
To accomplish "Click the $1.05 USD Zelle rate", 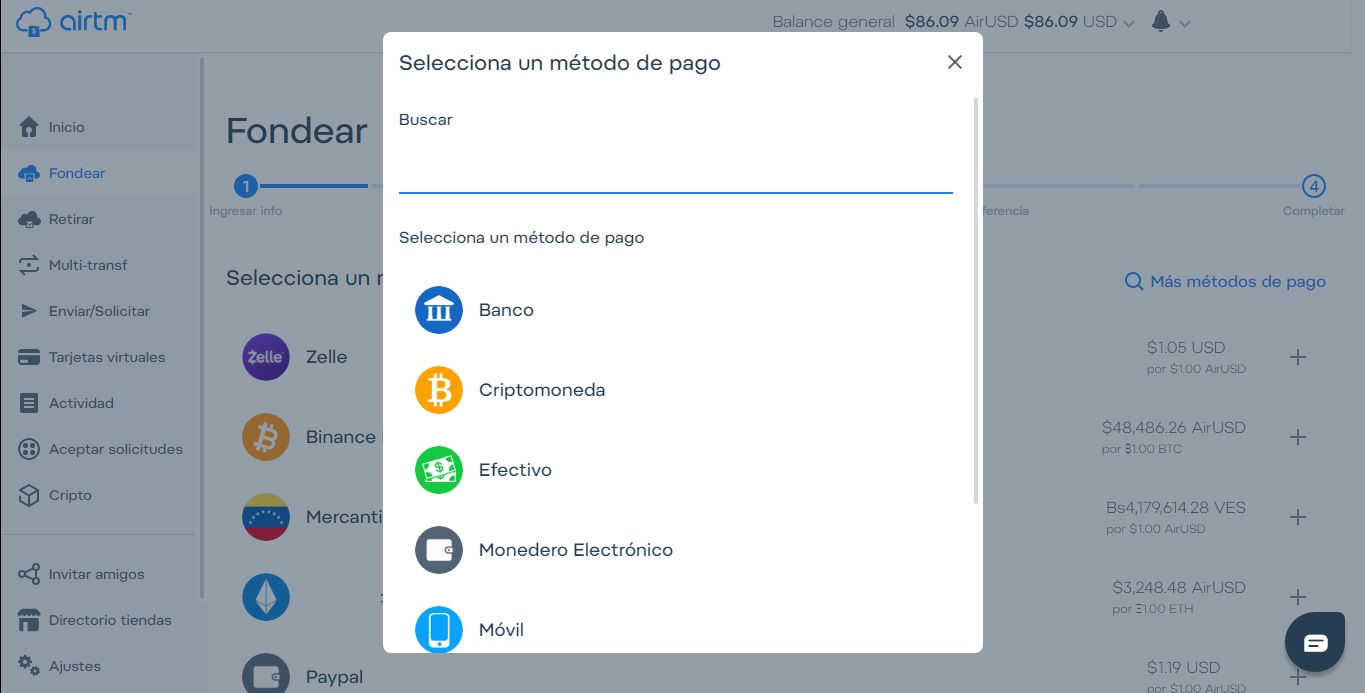I will tap(1186, 348).
